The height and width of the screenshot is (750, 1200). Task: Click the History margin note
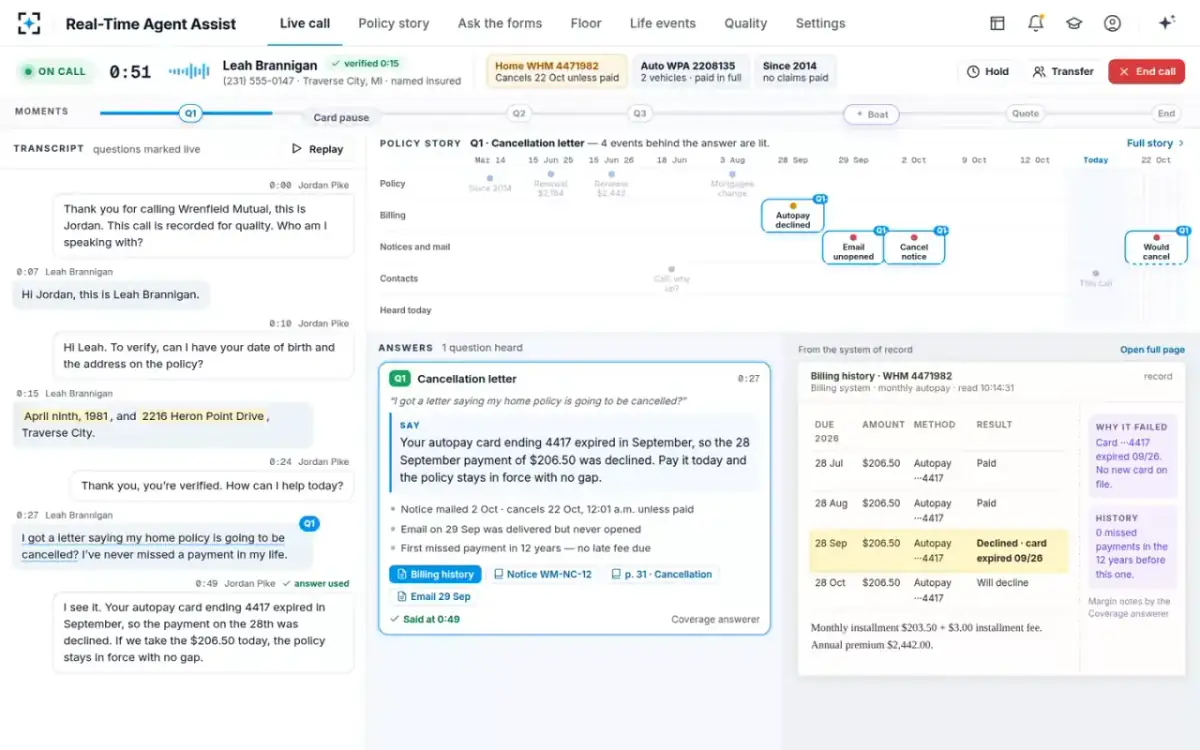pyautogui.click(x=1133, y=546)
